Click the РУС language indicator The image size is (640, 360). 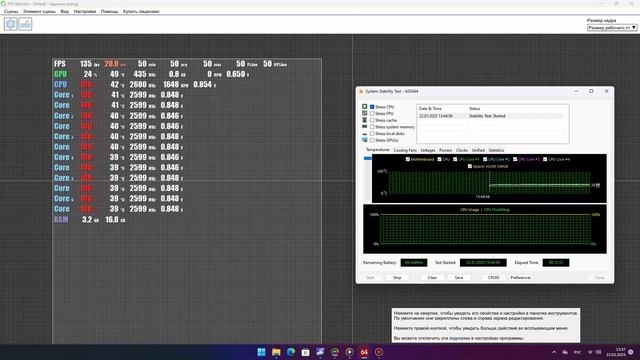pos(578,352)
